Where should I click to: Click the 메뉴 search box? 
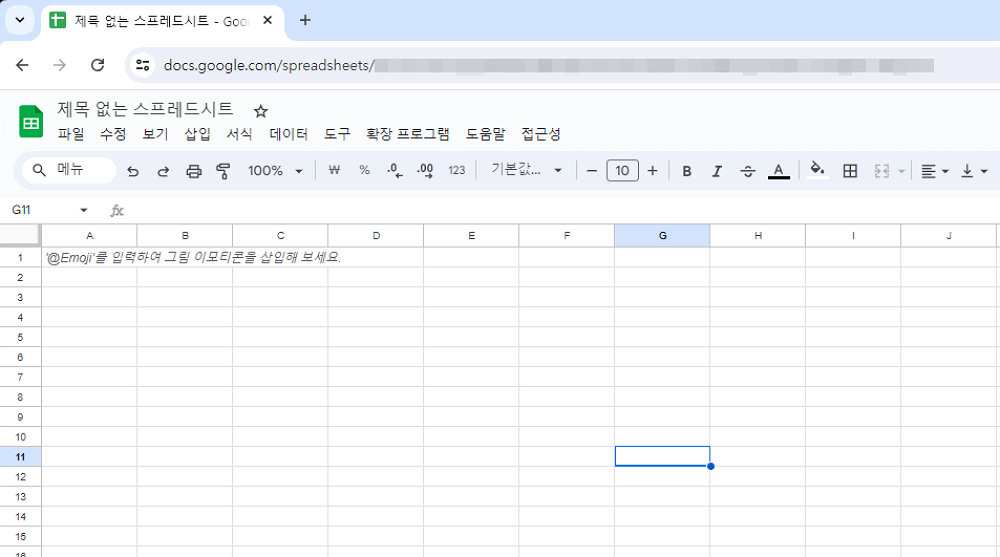[x=69, y=171]
